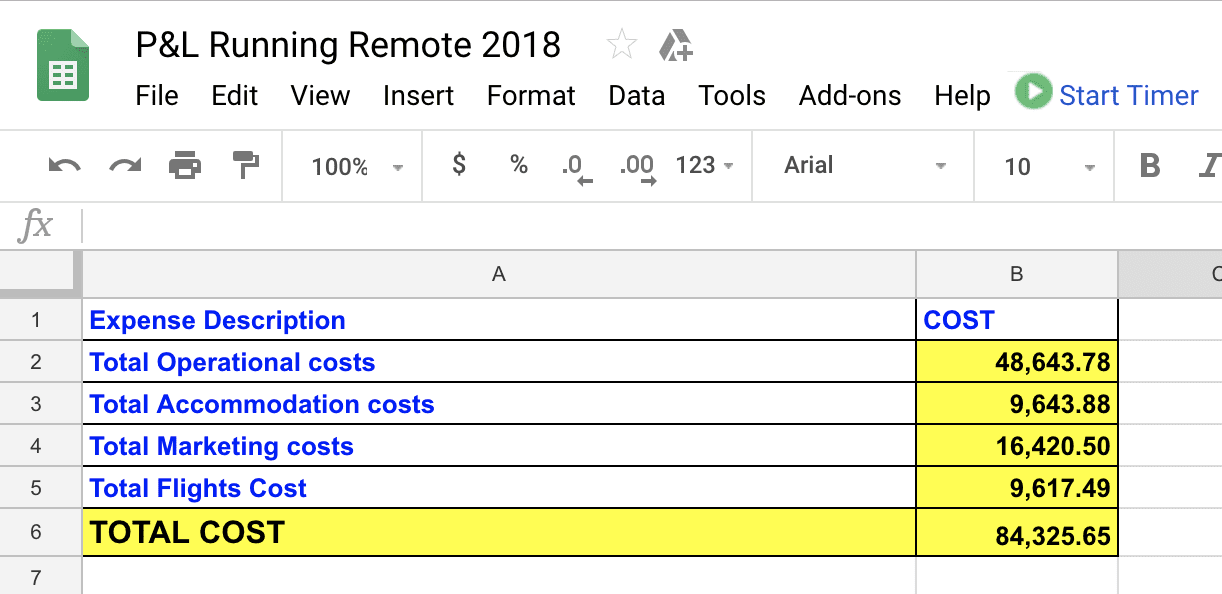Increase decimal places

640,166
